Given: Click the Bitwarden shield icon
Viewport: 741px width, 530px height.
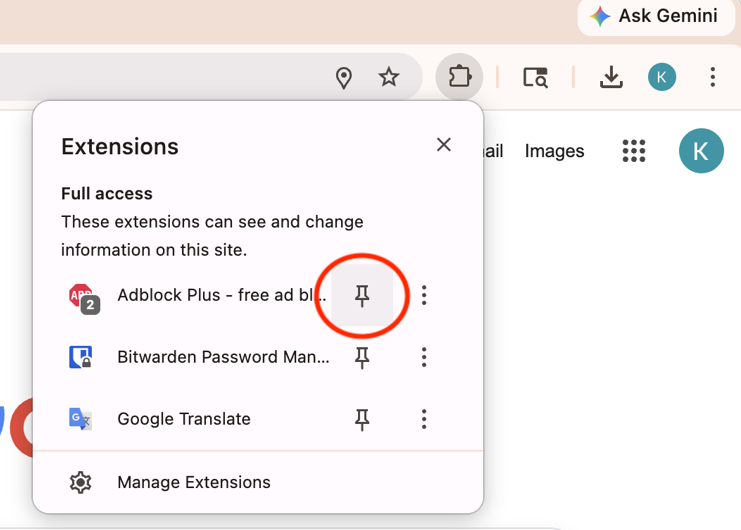Looking at the screenshot, I should tap(80, 357).
